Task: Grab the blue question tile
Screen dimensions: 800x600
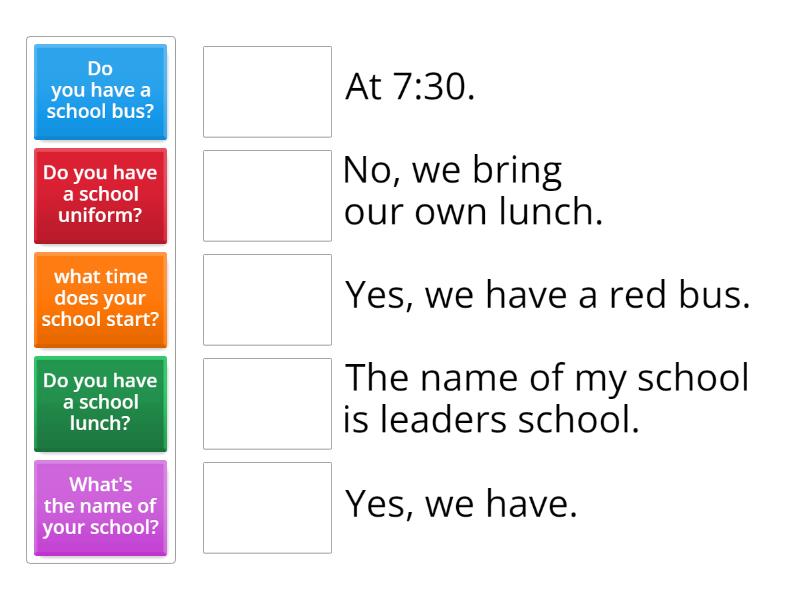Action: coord(101,92)
